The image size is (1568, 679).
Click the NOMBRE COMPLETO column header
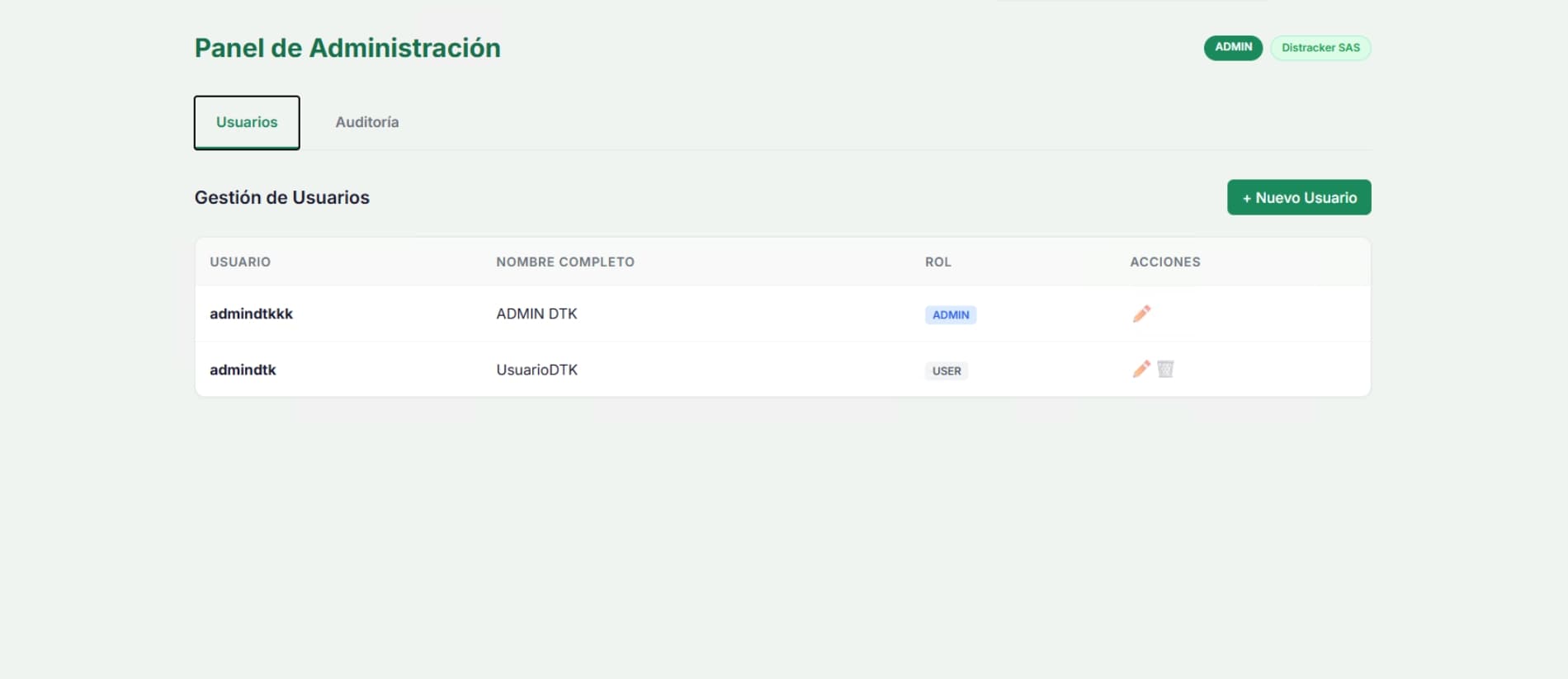[x=565, y=262]
